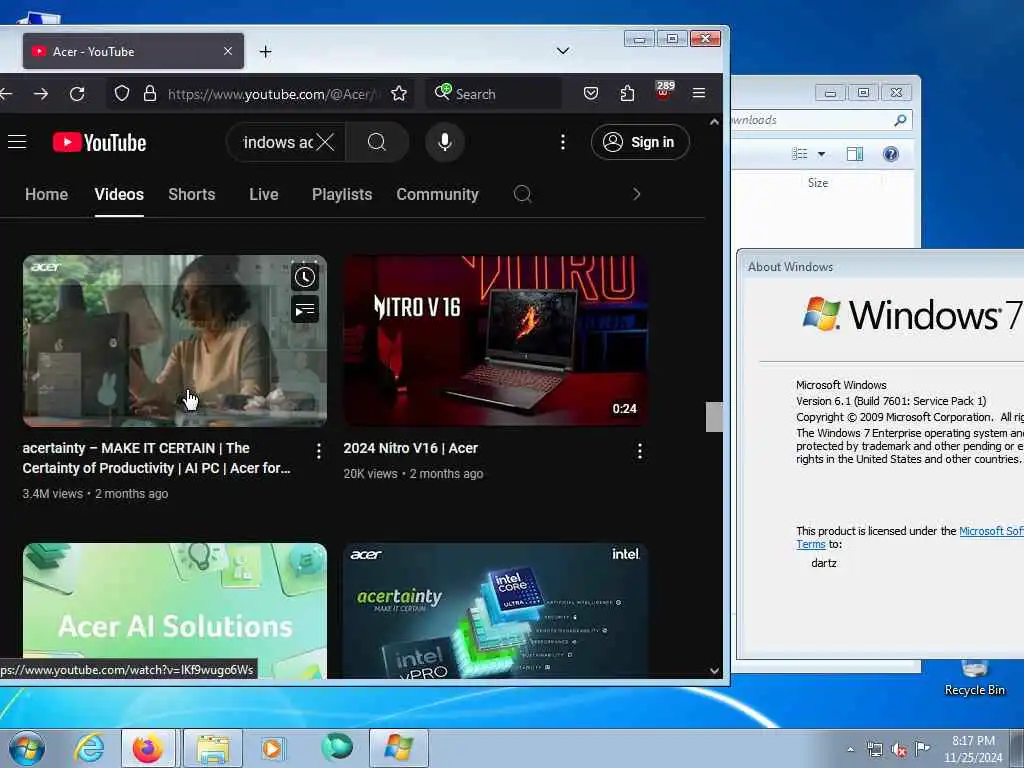
Task: Go to the YouTube logo home
Action: coord(99,142)
